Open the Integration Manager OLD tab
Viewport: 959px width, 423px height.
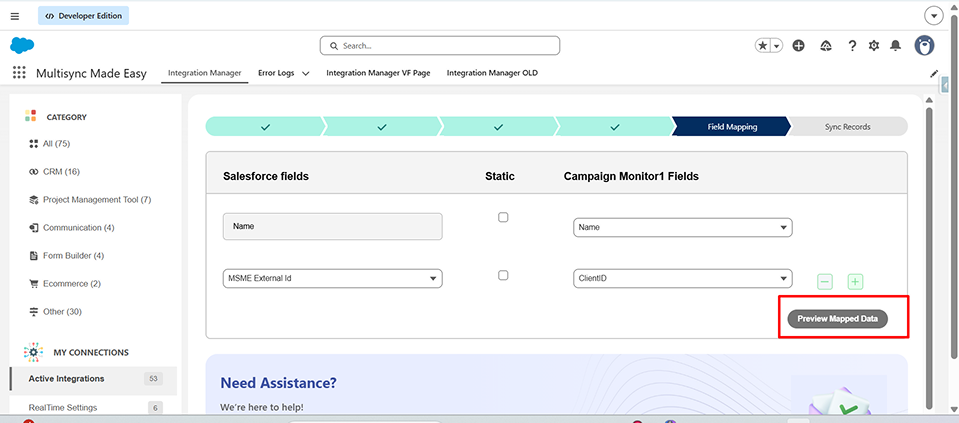pyautogui.click(x=492, y=73)
